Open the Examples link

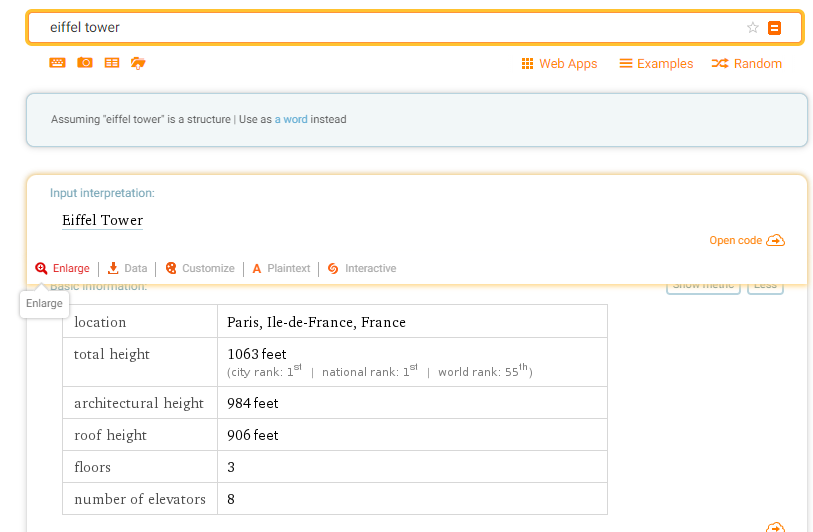[x=656, y=64]
